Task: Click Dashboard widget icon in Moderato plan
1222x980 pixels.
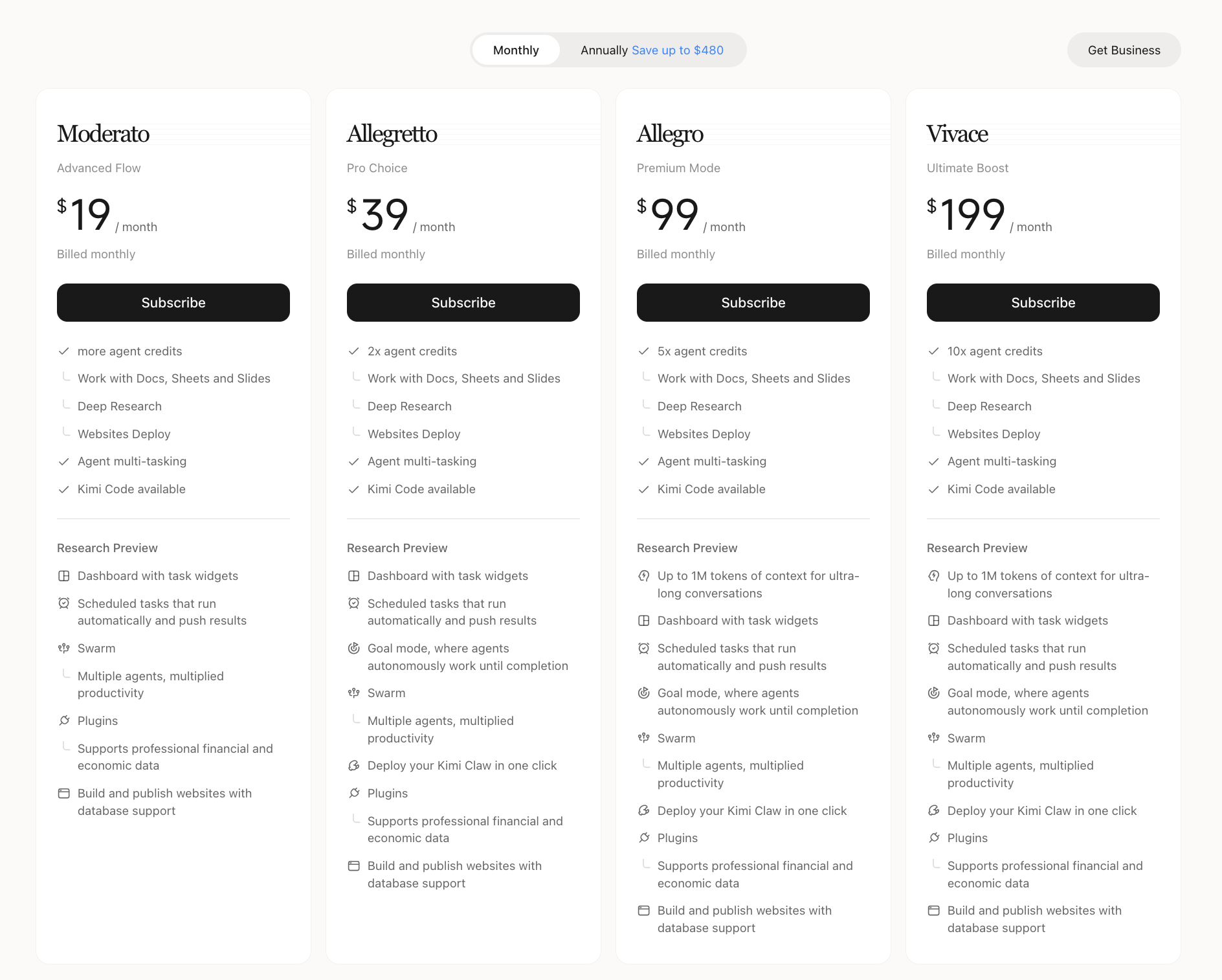Action: point(63,576)
